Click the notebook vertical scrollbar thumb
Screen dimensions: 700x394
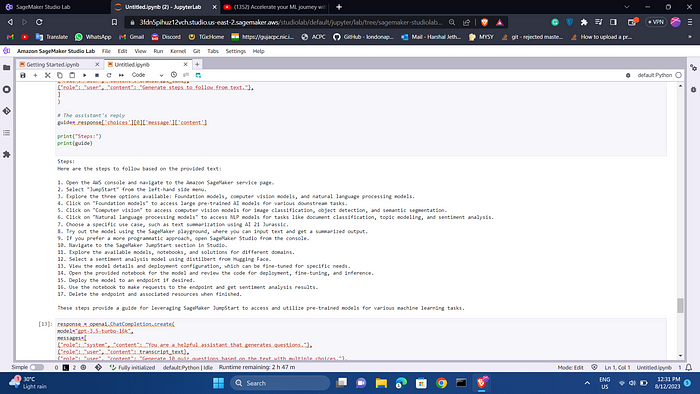click(x=680, y=306)
